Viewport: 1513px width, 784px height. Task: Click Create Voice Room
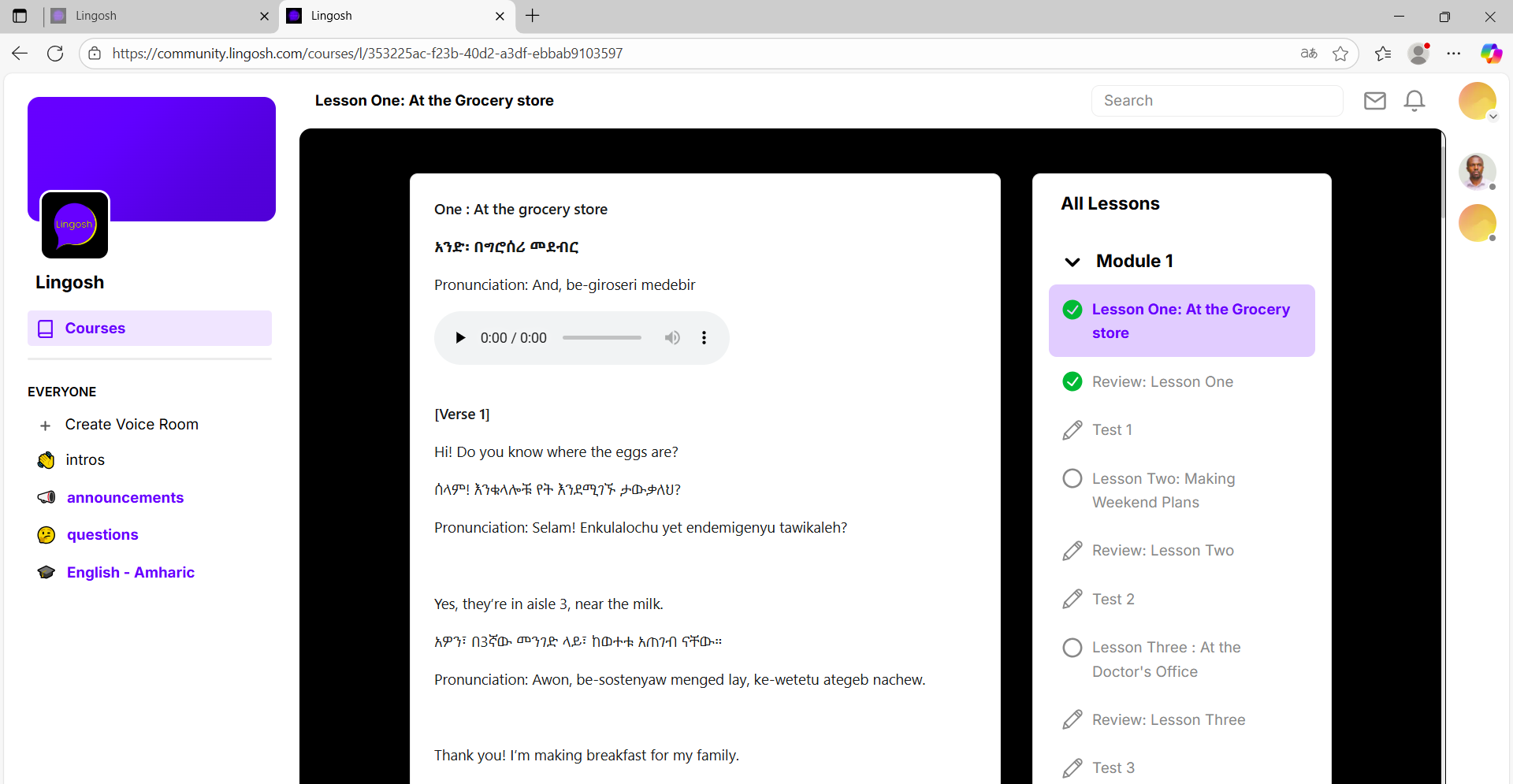(x=131, y=425)
